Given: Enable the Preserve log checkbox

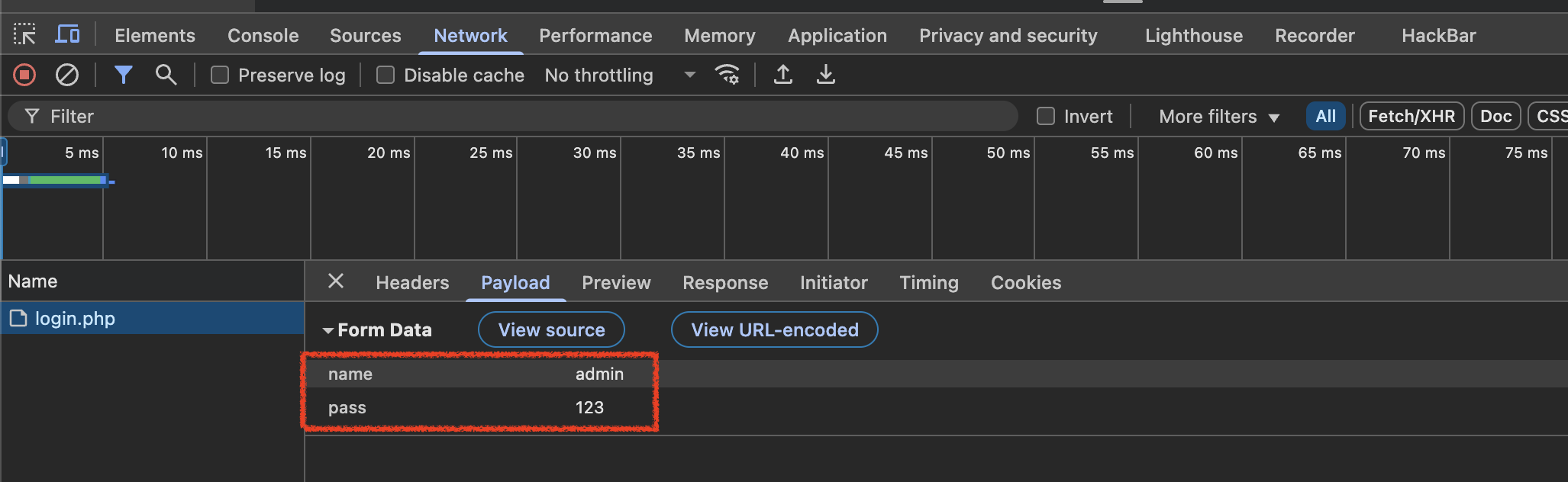Looking at the screenshot, I should point(220,75).
